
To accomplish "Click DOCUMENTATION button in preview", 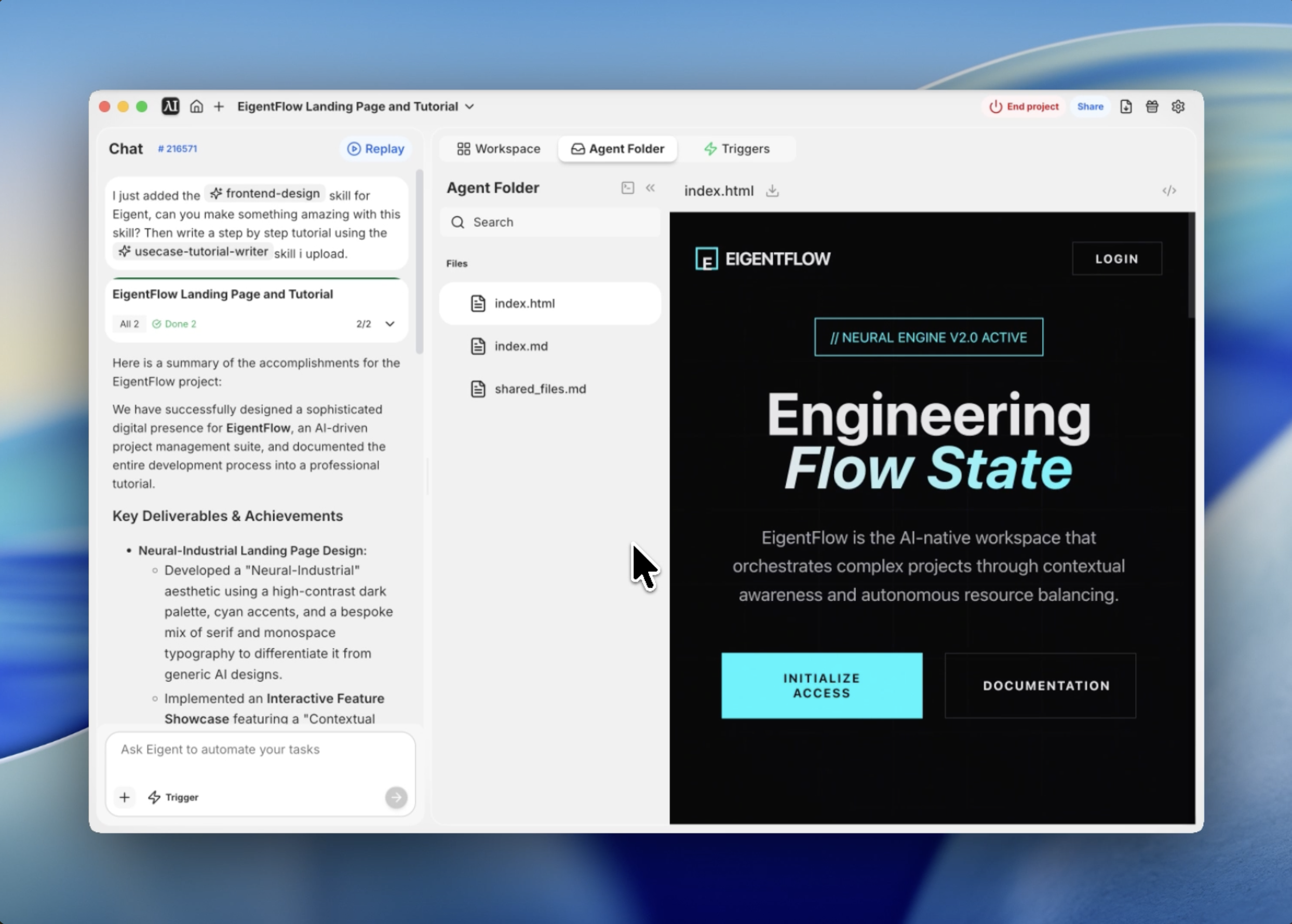I will click(1041, 686).
